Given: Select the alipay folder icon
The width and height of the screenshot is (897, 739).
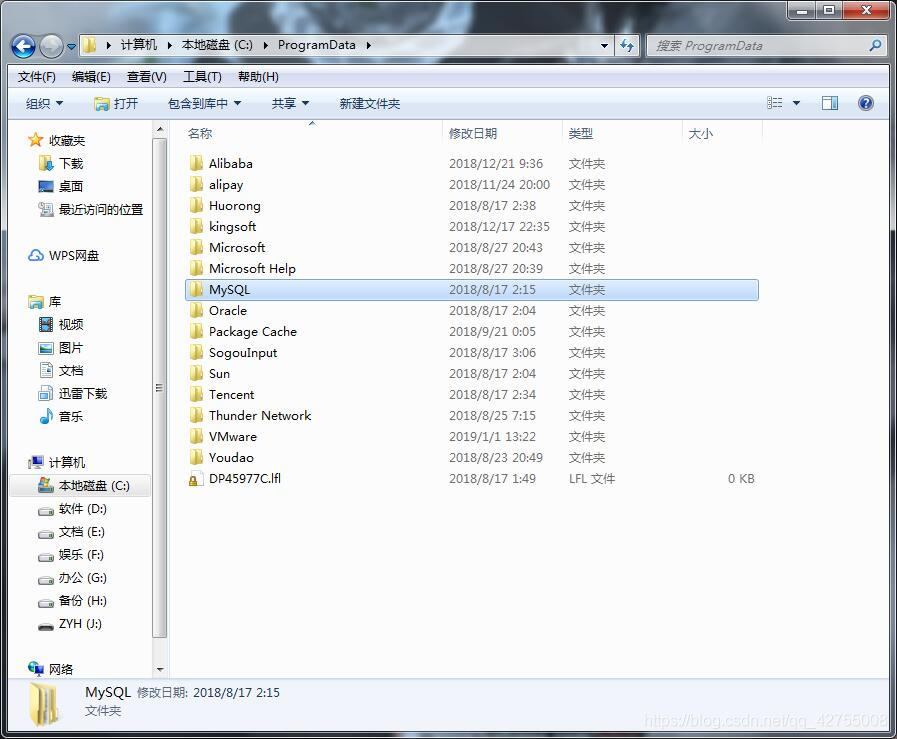Looking at the screenshot, I should click(x=196, y=184).
